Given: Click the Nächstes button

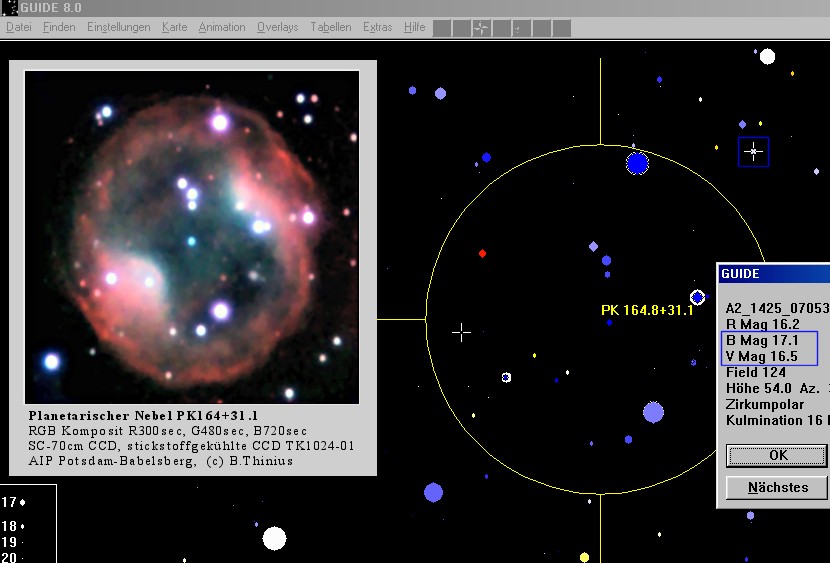Looking at the screenshot, I should [x=777, y=488].
